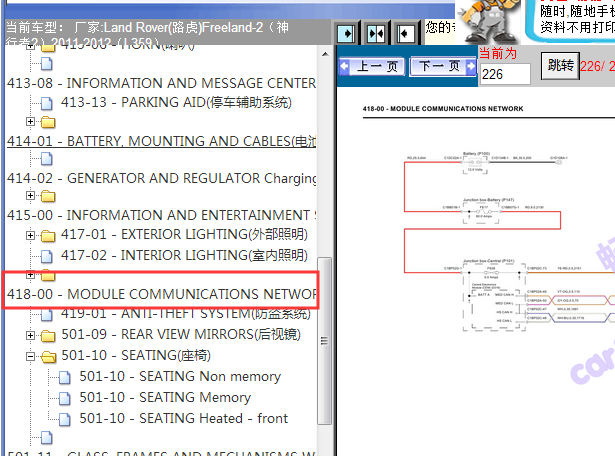Viewport: 615px width, 456px height.
Task: Open 417-02 INTERIOR LIGHTING document
Action: pos(184,255)
